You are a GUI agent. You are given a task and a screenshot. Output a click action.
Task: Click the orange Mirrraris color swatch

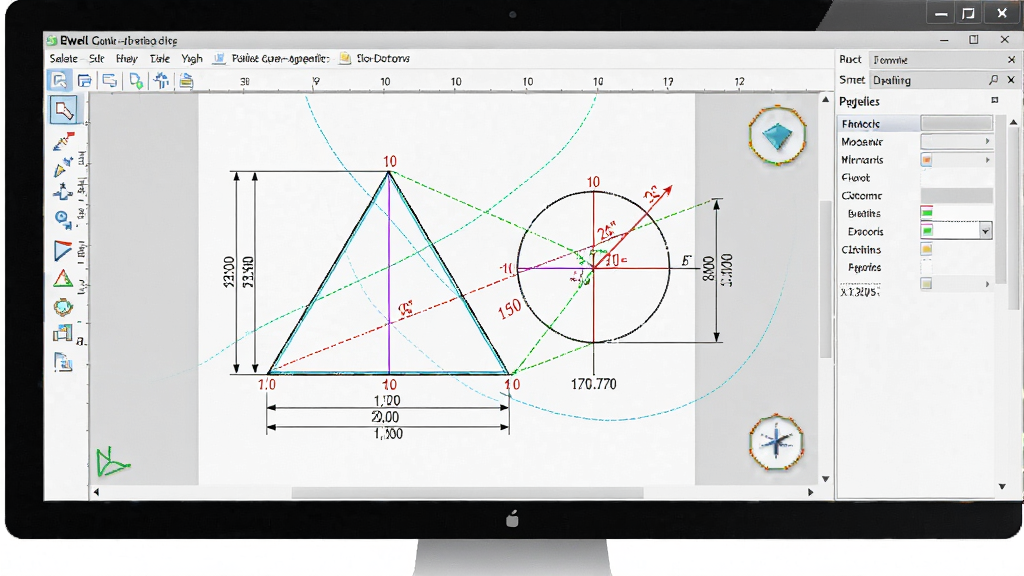coord(926,160)
